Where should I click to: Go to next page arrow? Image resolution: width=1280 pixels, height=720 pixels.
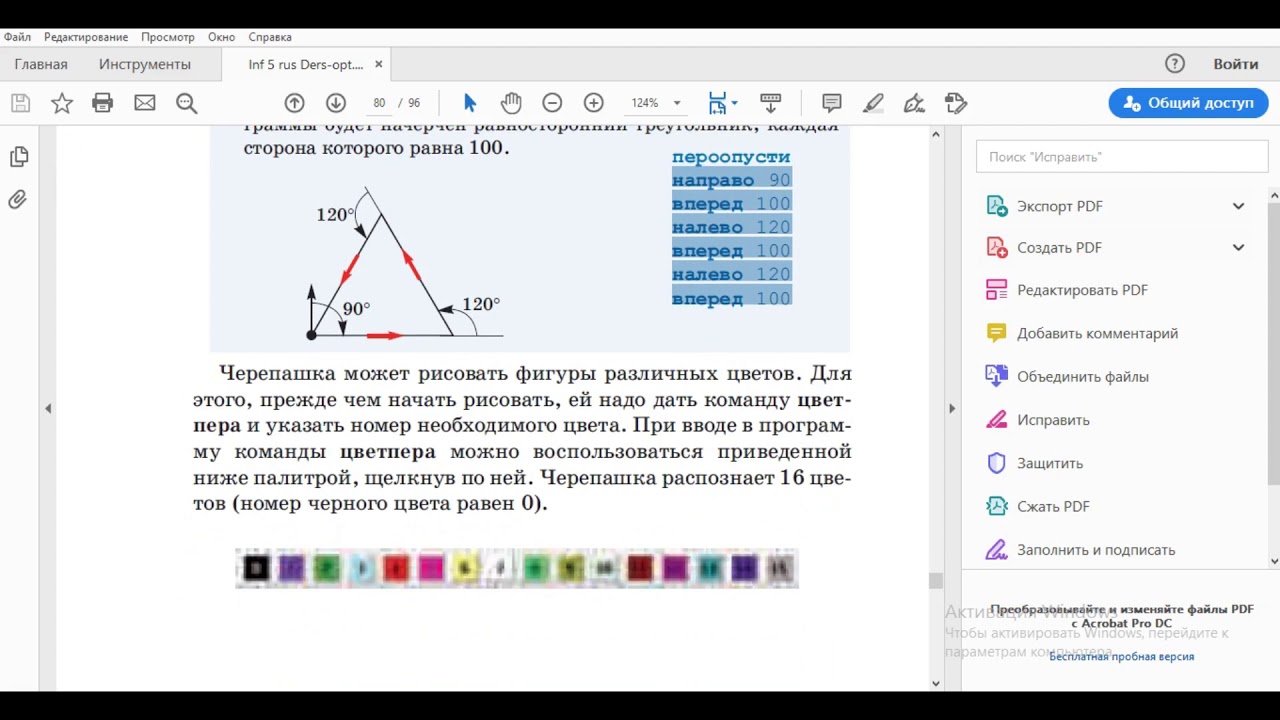click(x=336, y=103)
